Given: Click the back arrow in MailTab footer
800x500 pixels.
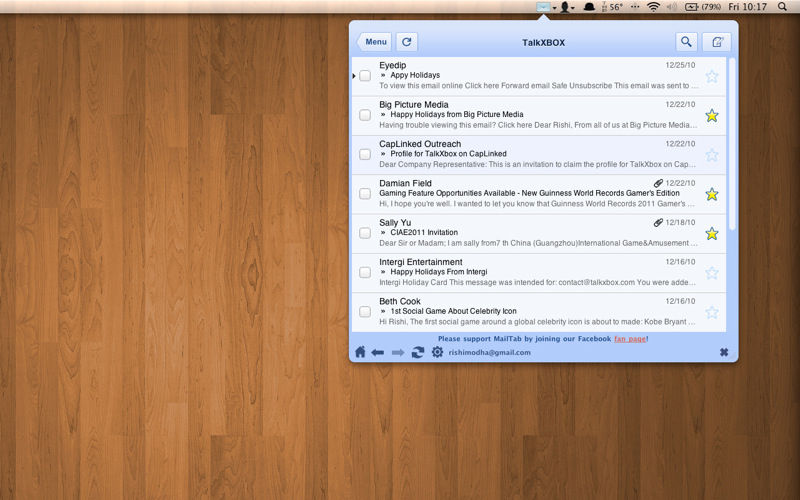Looking at the screenshot, I should tap(378, 353).
